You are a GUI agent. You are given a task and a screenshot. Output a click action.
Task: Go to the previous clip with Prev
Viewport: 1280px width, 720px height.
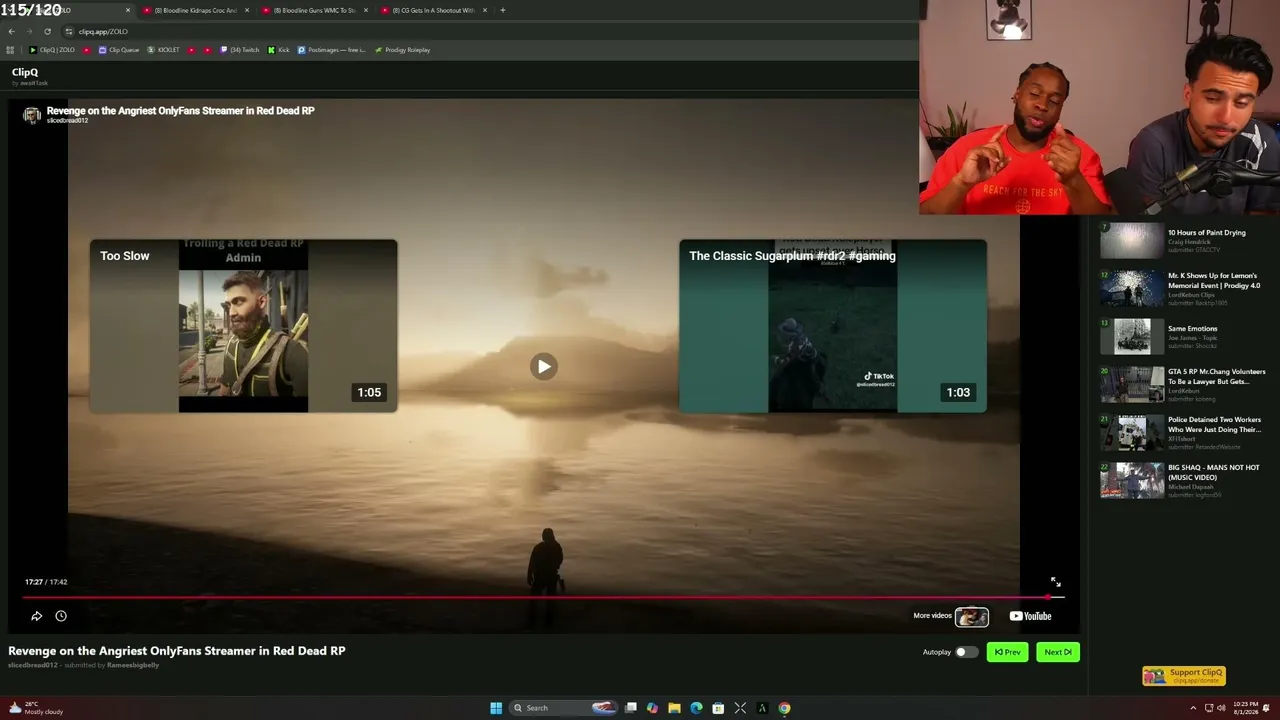point(1007,652)
